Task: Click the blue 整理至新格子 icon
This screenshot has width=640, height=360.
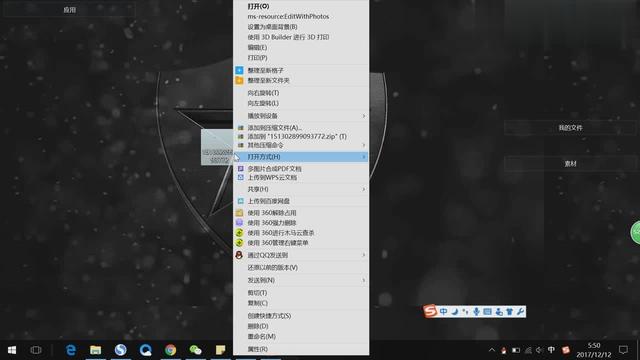Action: tap(239, 70)
